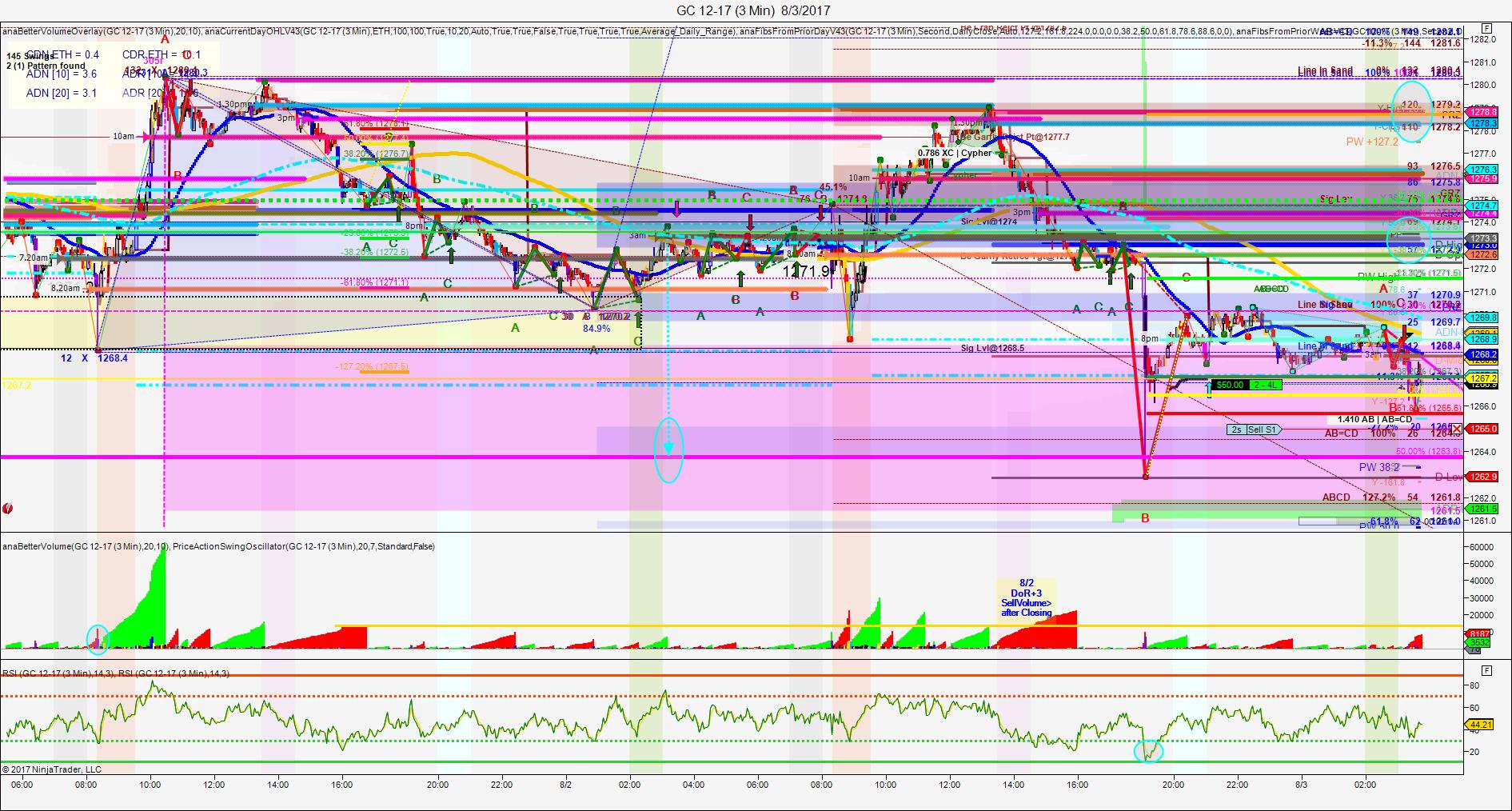The width and height of the screenshot is (1512, 811).
Task: Click the 1281.0 price axis label
Action: pos(1483,62)
